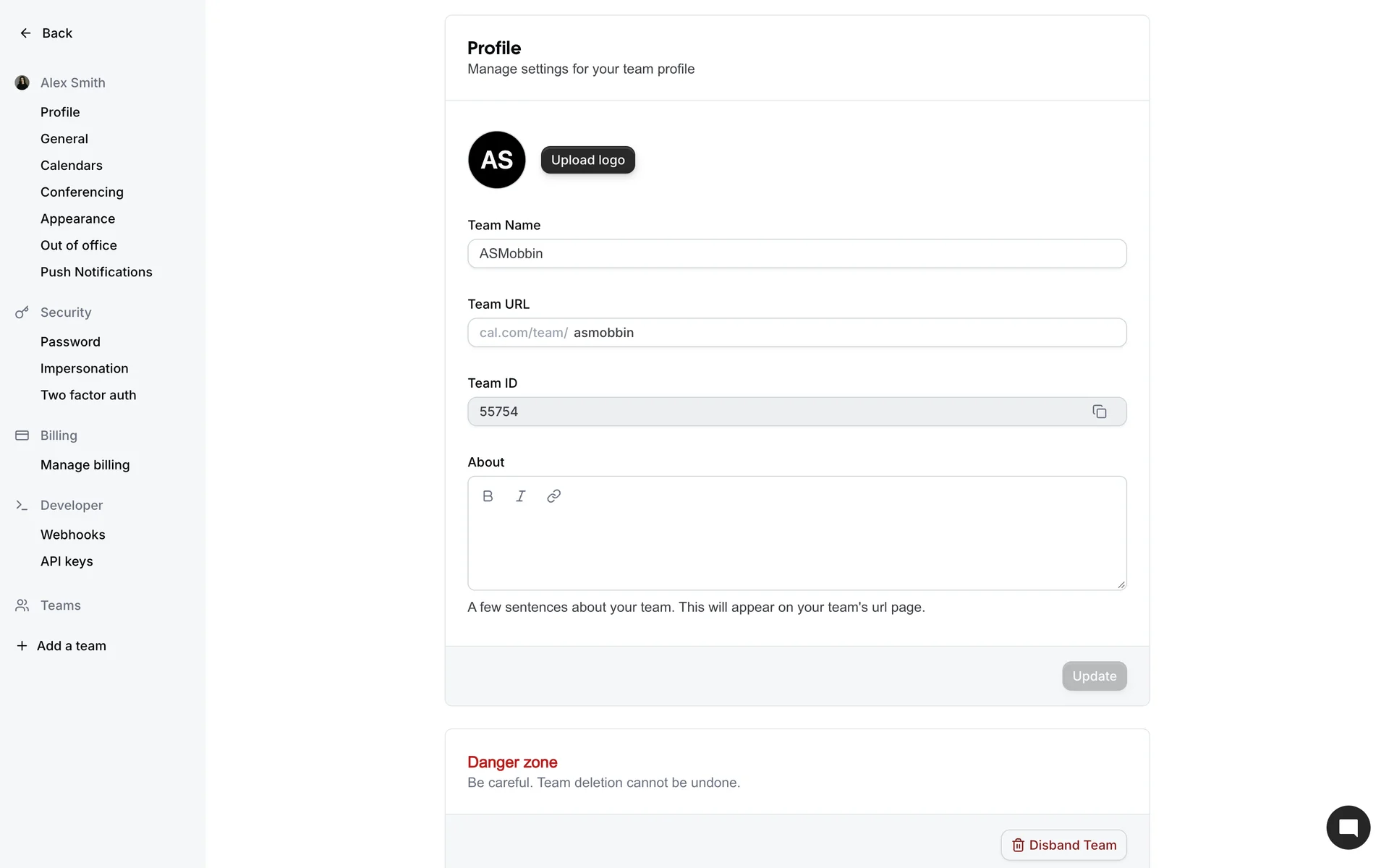The image size is (1389, 868).
Task: Select Manage billing in sidebar
Action: 85,465
